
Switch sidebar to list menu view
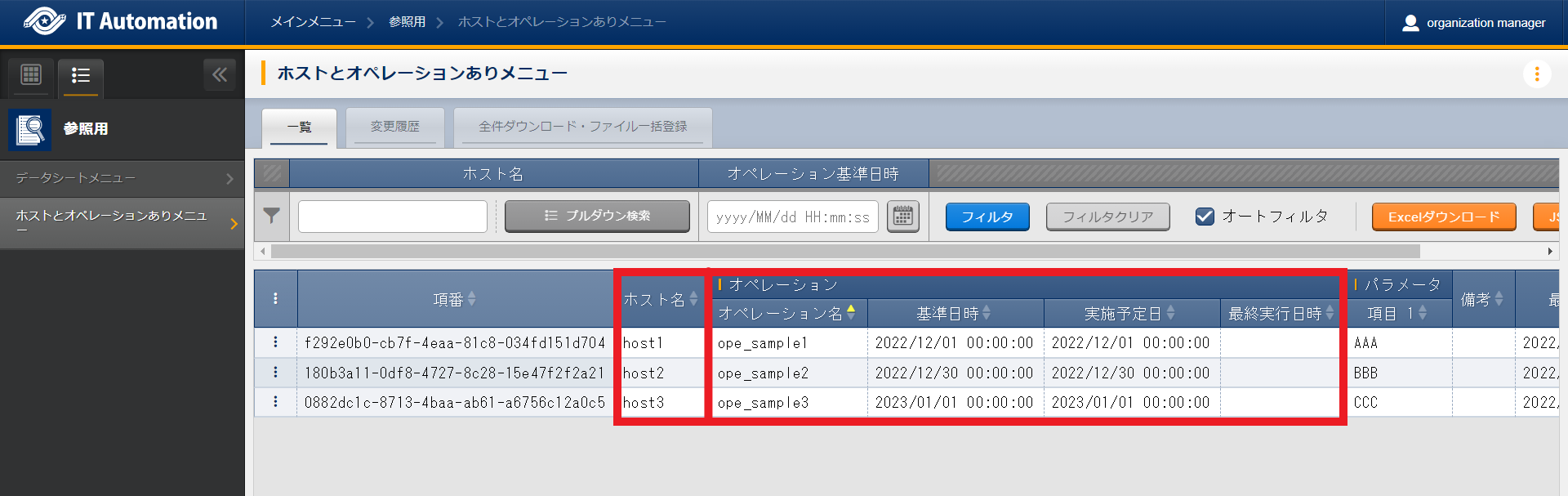click(80, 76)
